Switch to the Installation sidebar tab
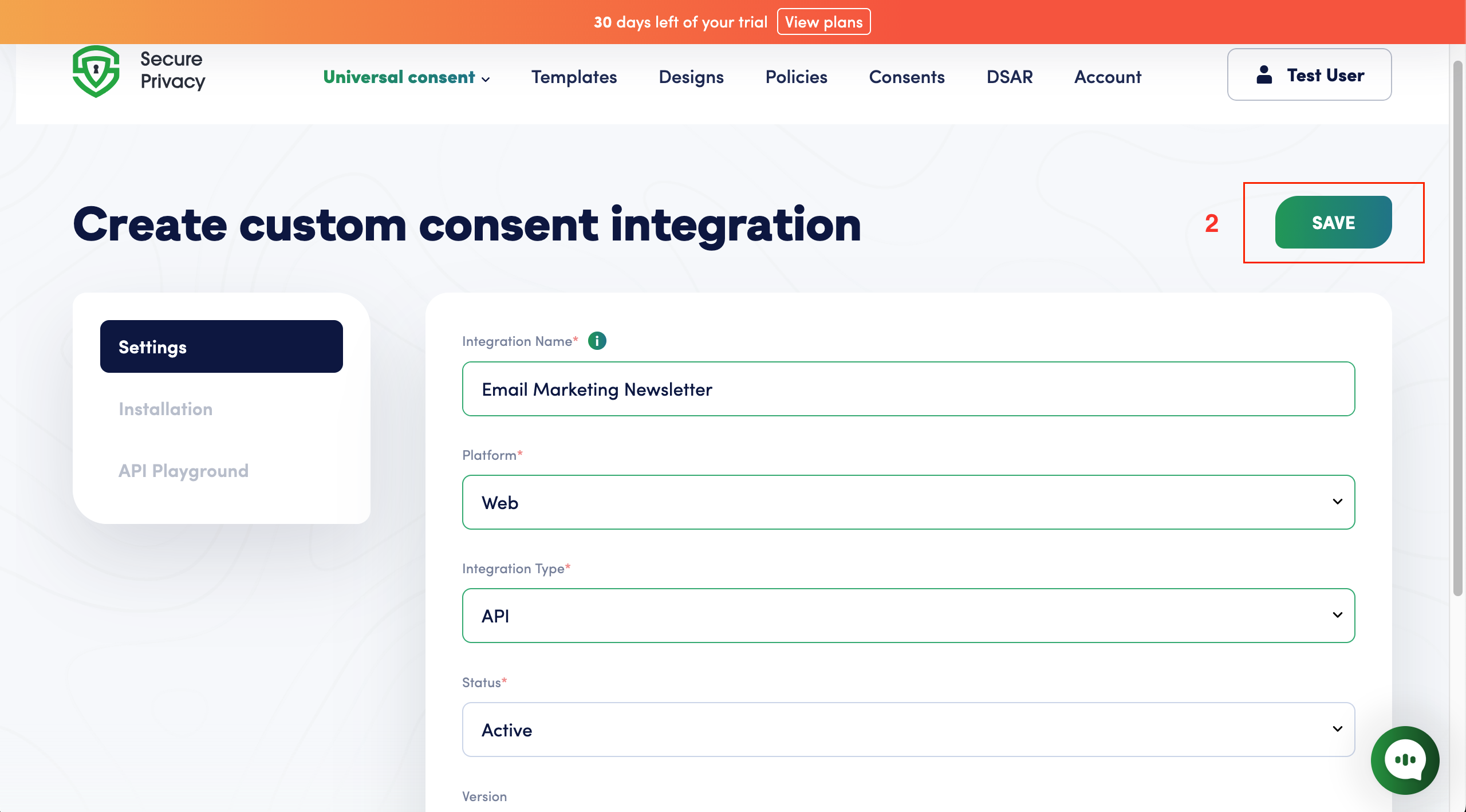 click(165, 409)
